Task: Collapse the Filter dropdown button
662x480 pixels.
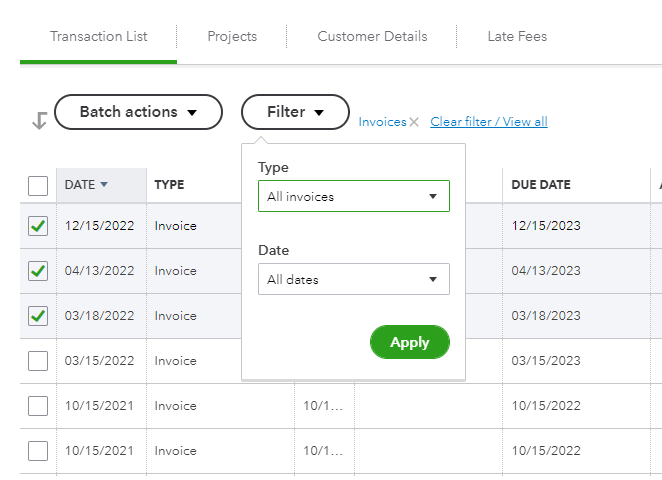Action: [295, 112]
